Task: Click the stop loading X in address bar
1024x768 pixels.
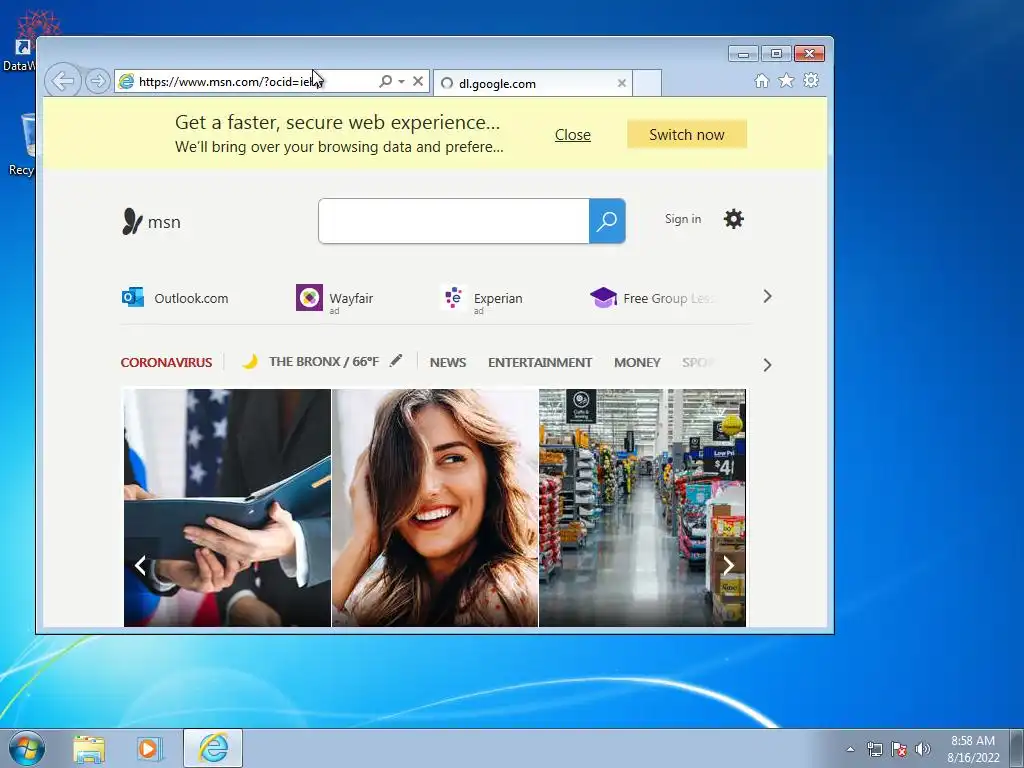Action: (418, 81)
